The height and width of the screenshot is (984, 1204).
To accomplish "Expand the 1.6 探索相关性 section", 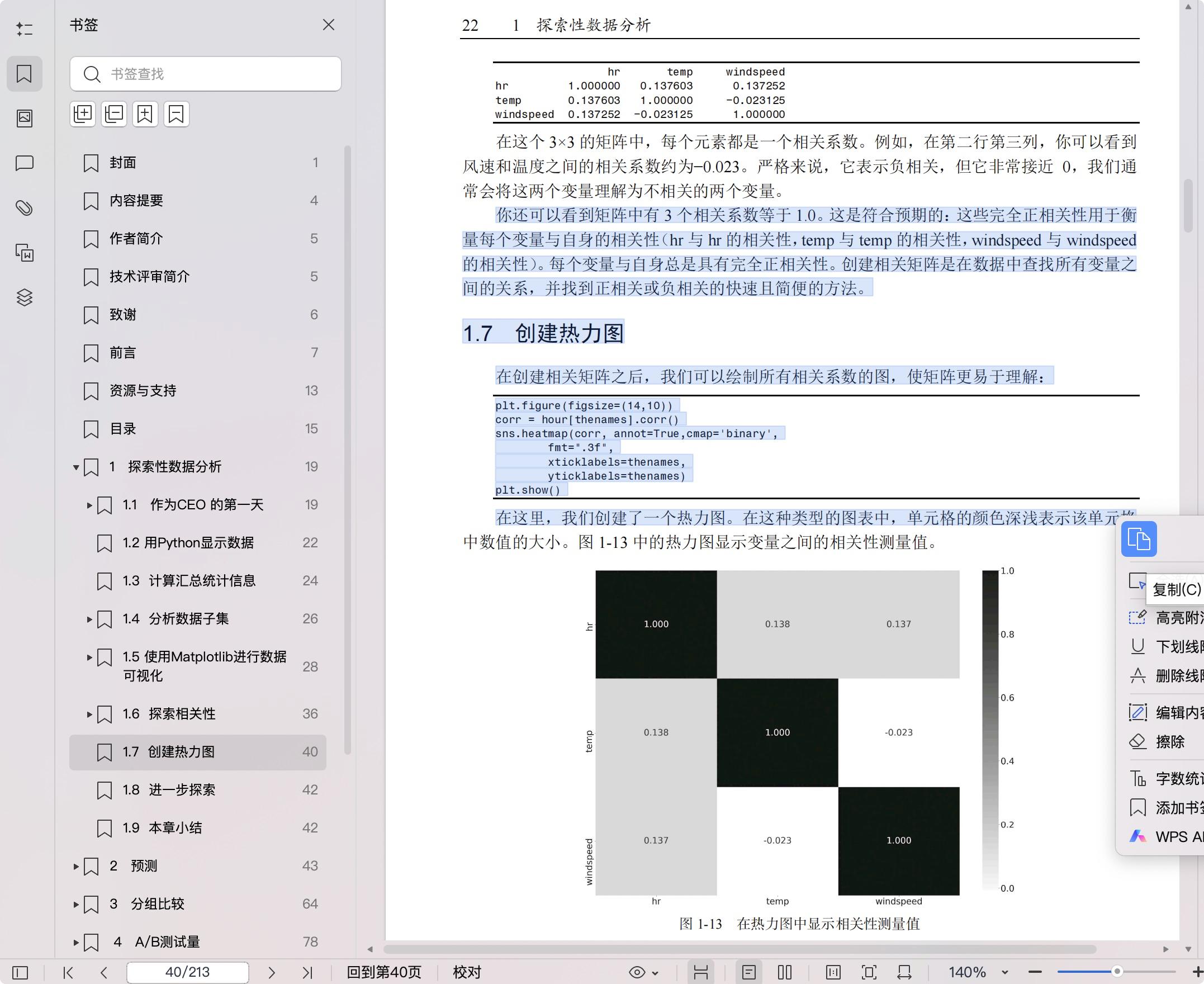I will click(x=89, y=714).
